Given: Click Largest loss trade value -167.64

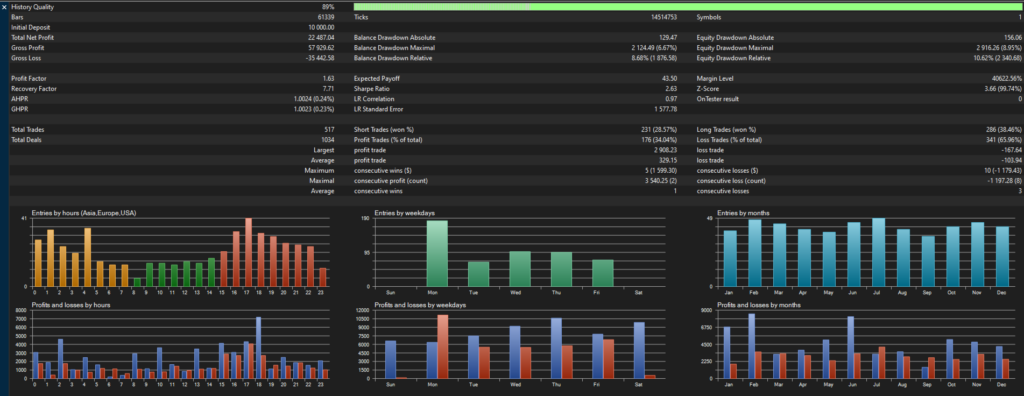Looking at the screenshot, I should click(1013, 150).
